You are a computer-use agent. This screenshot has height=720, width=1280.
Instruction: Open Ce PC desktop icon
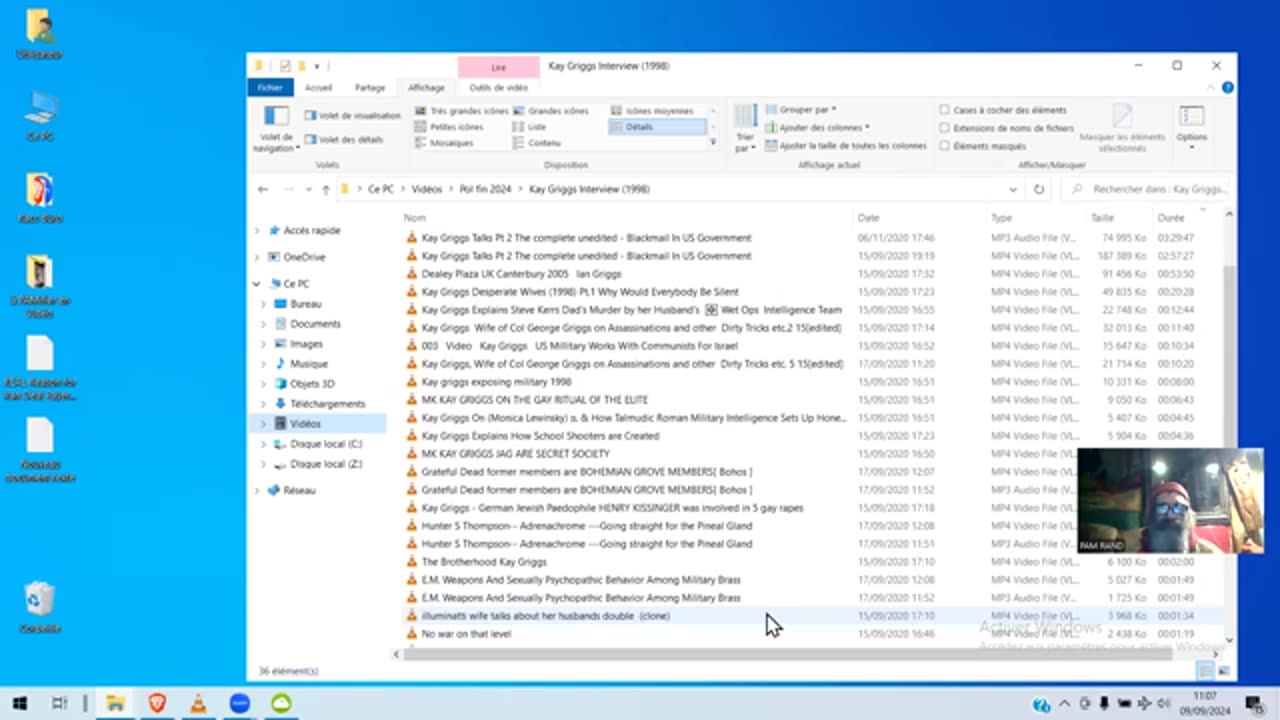click(x=40, y=115)
